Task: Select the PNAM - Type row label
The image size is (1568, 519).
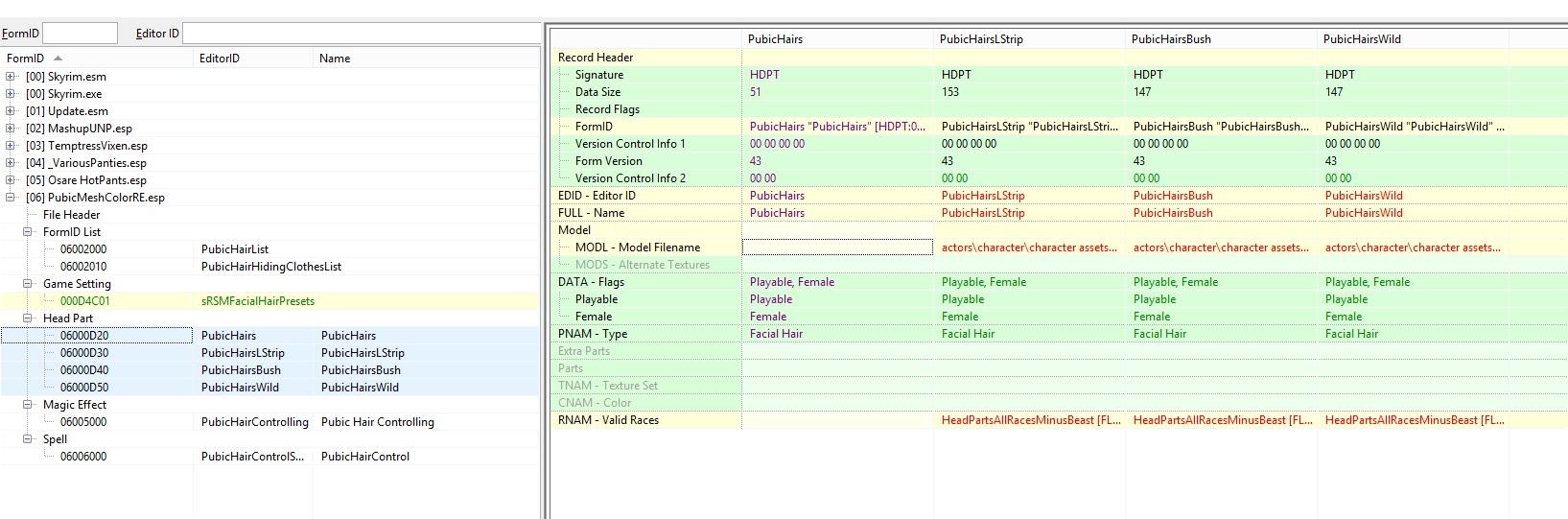Action: coord(593,334)
